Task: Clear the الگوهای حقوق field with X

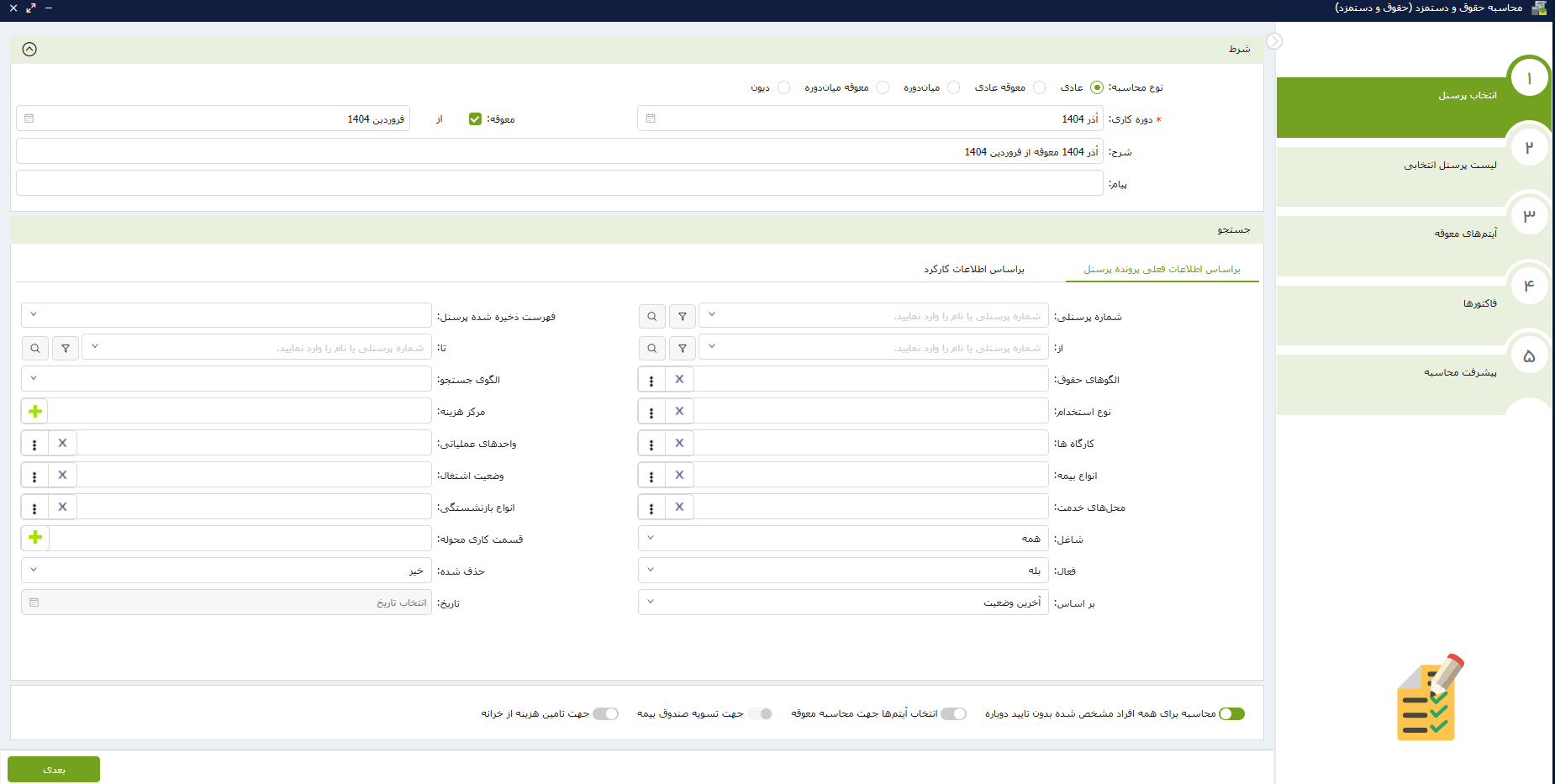Action: pos(679,379)
